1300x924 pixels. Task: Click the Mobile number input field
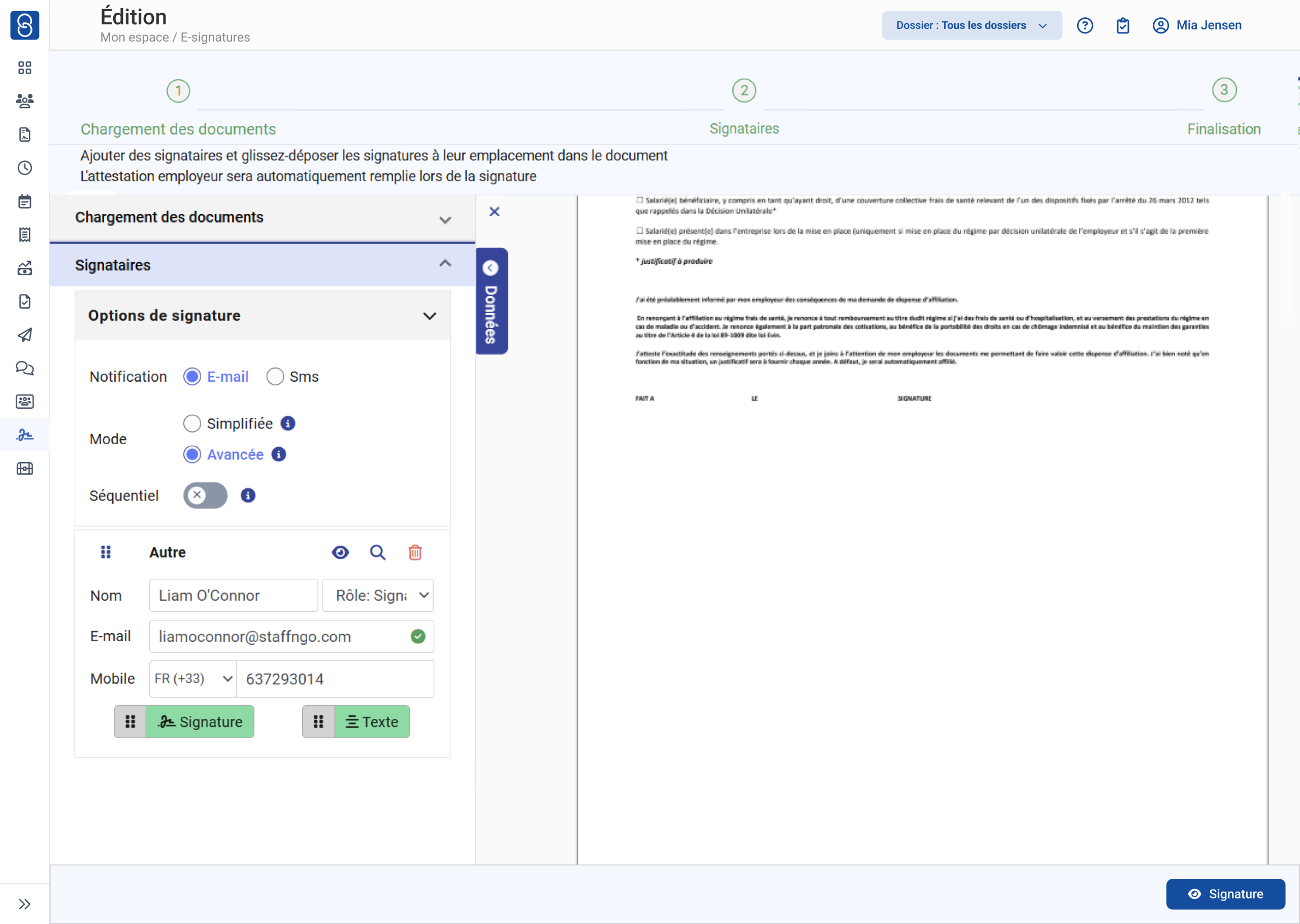[335, 679]
